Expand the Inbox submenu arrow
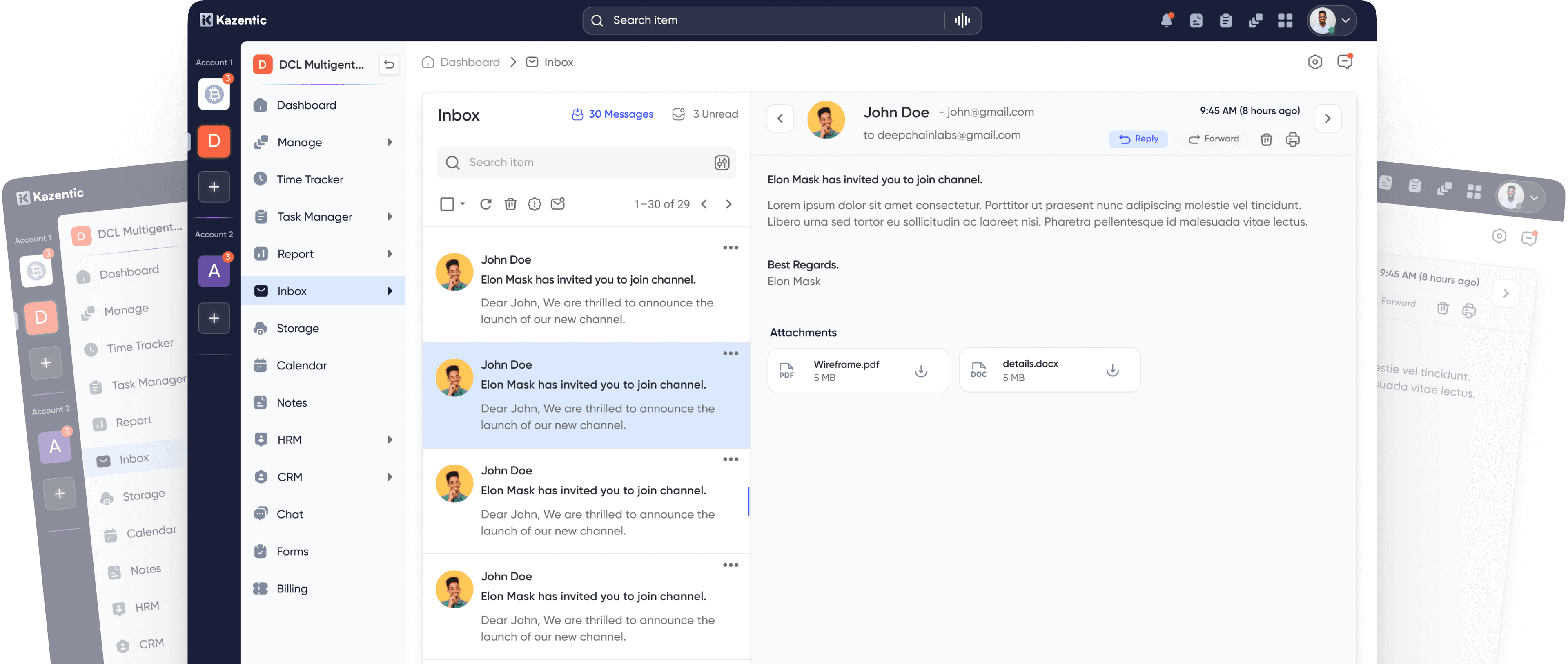This screenshot has height=664, width=1568. (390, 291)
